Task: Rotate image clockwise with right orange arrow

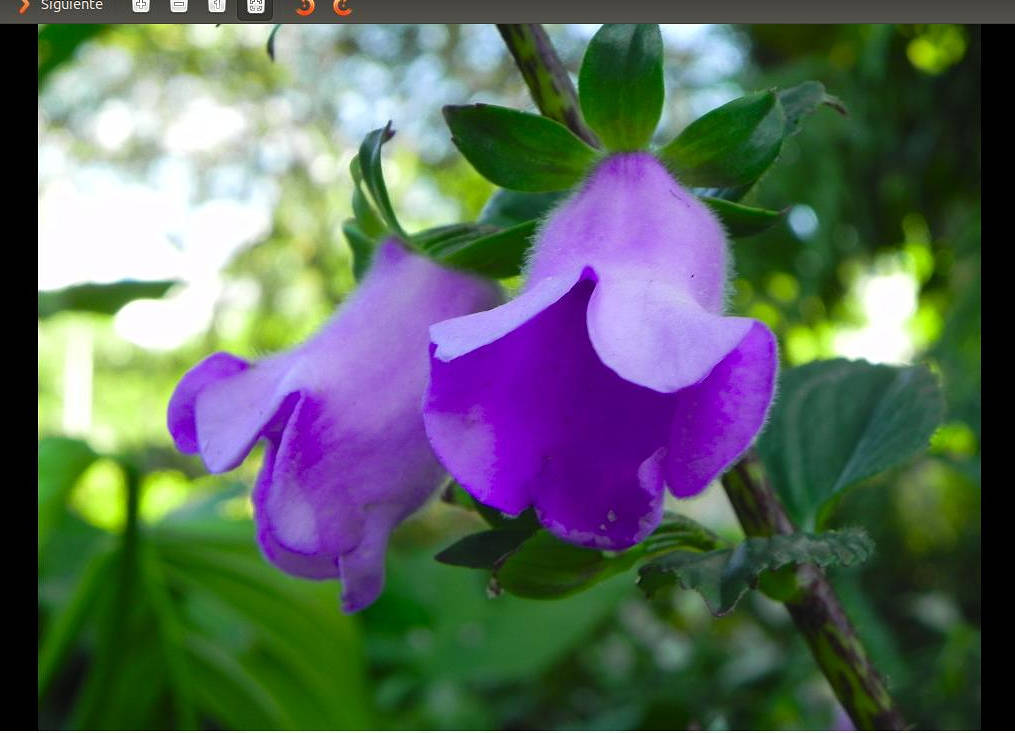Action: coord(342,6)
